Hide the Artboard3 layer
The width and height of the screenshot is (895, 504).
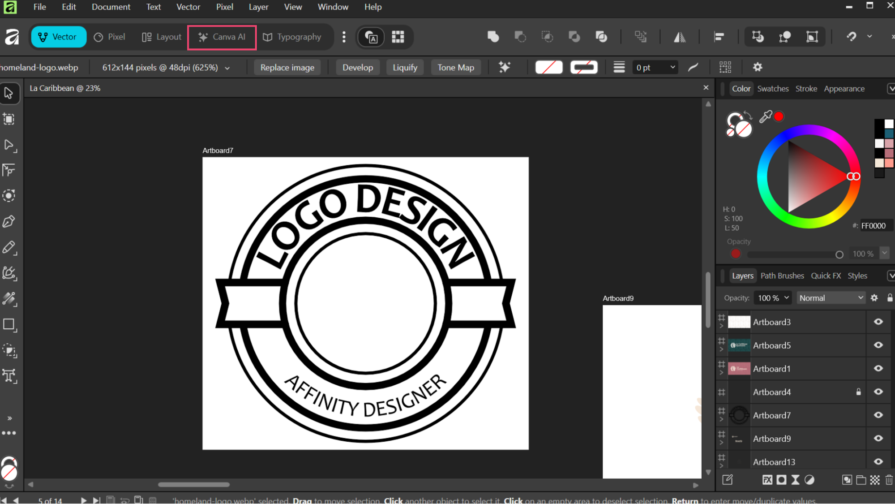pos(878,322)
